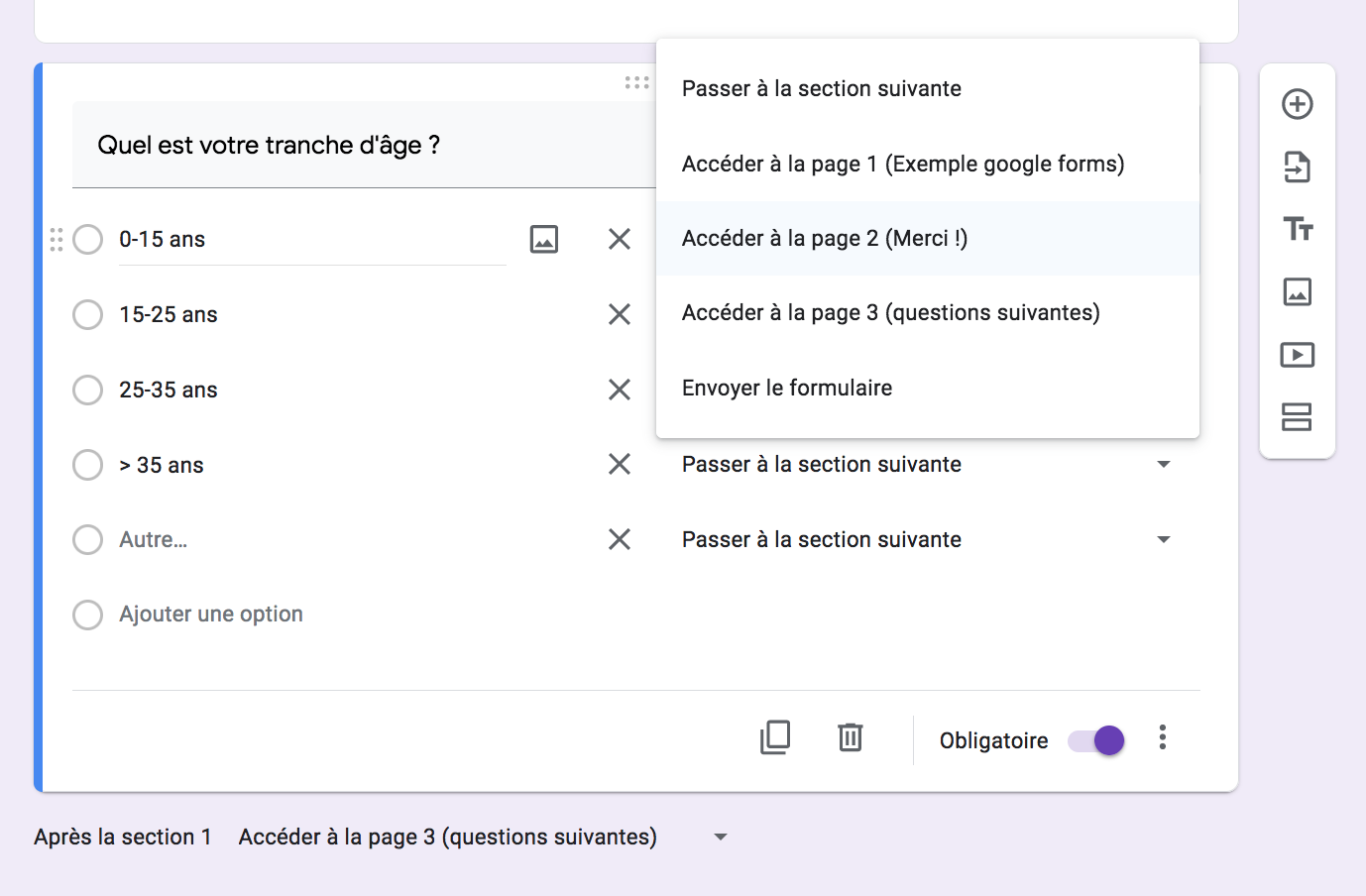The width and height of the screenshot is (1366, 896).
Task: Remove the 25-35 ans option
Action: [x=620, y=390]
